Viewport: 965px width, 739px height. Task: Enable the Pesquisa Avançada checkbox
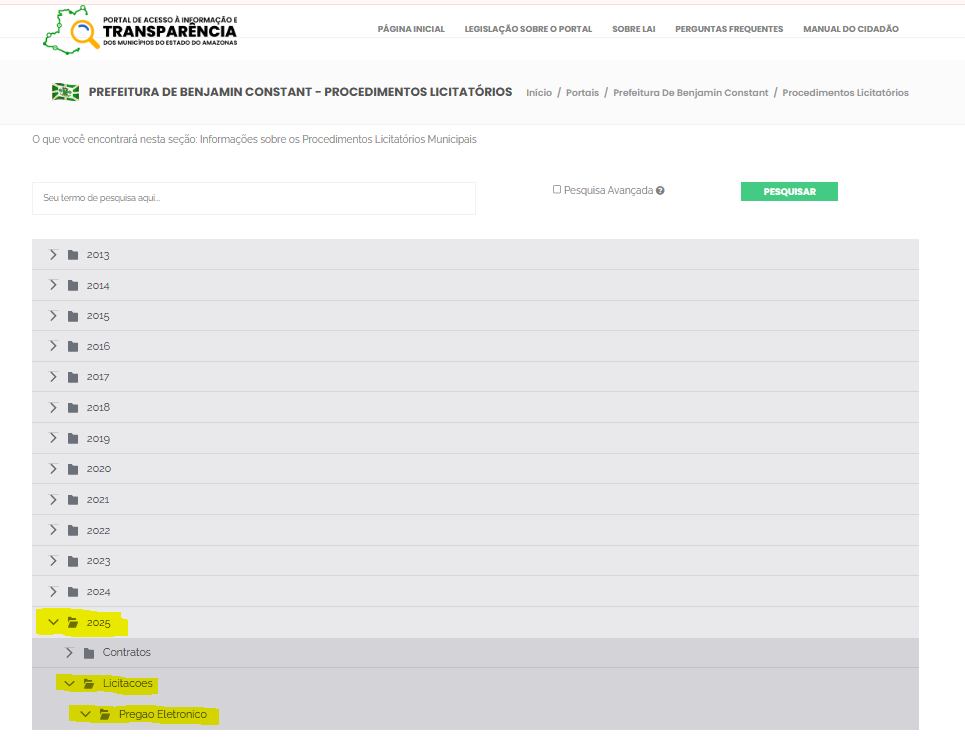point(557,189)
